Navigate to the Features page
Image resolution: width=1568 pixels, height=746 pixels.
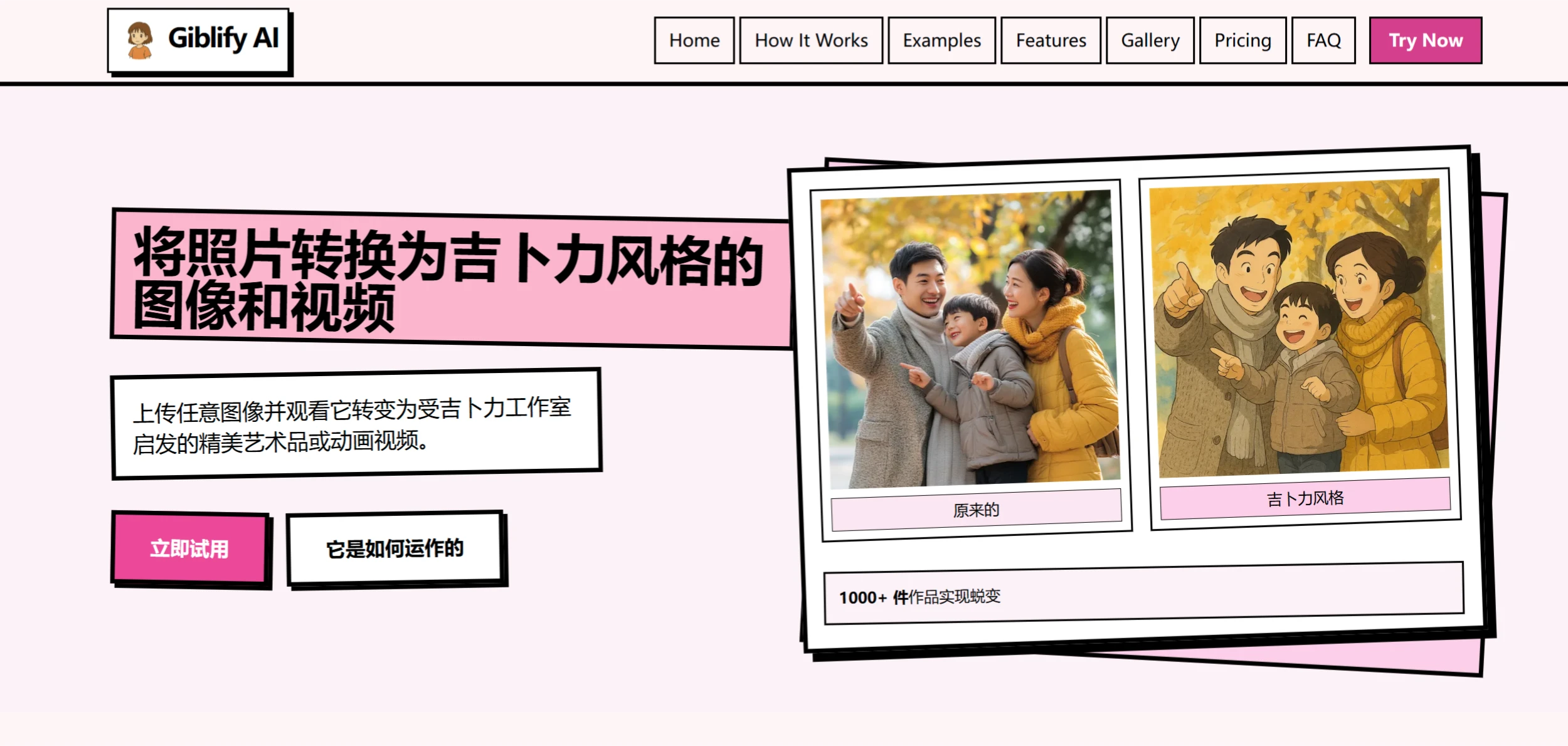coord(1050,40)
